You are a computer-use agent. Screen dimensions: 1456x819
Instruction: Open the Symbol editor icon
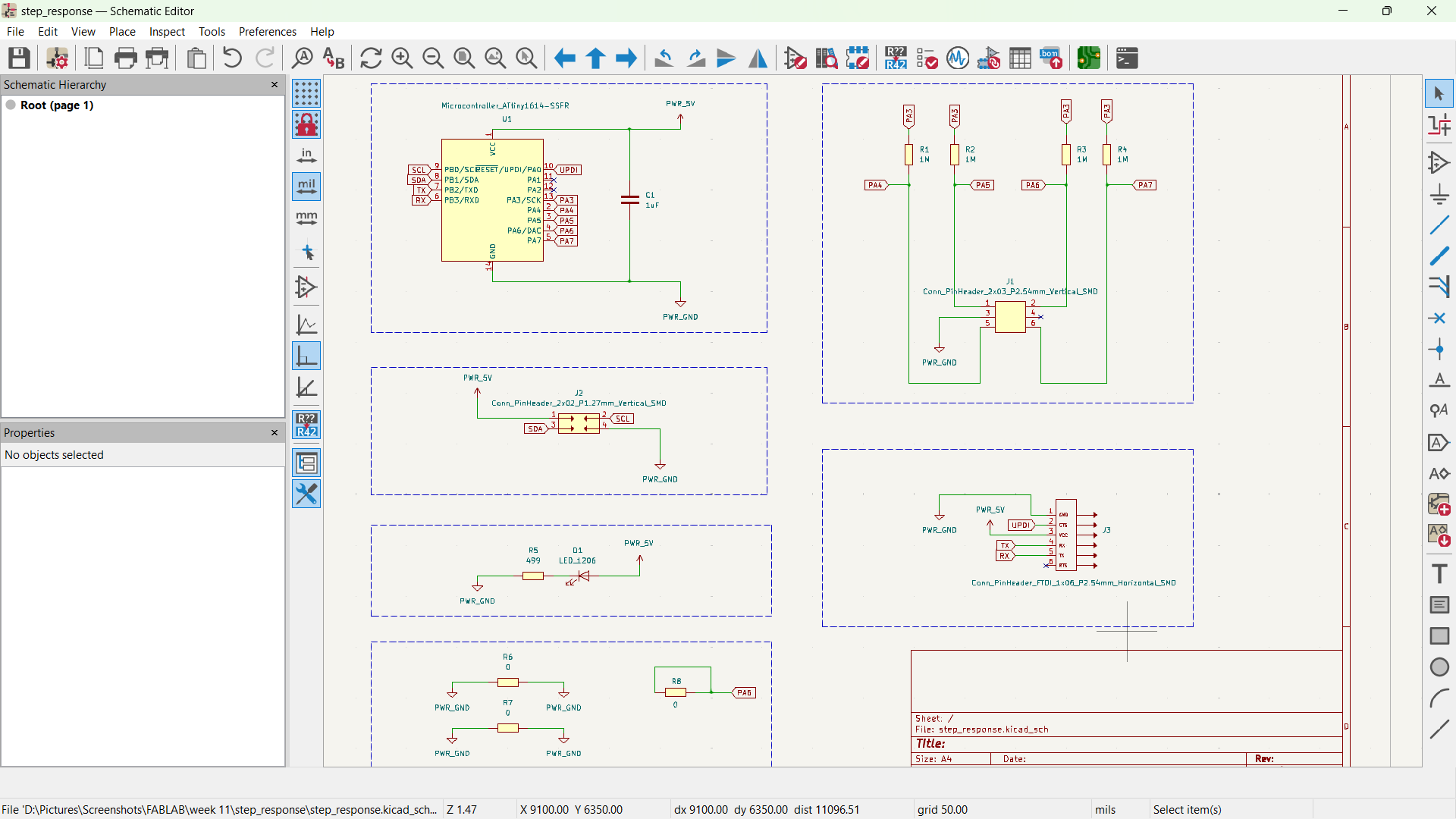(795, 58)
